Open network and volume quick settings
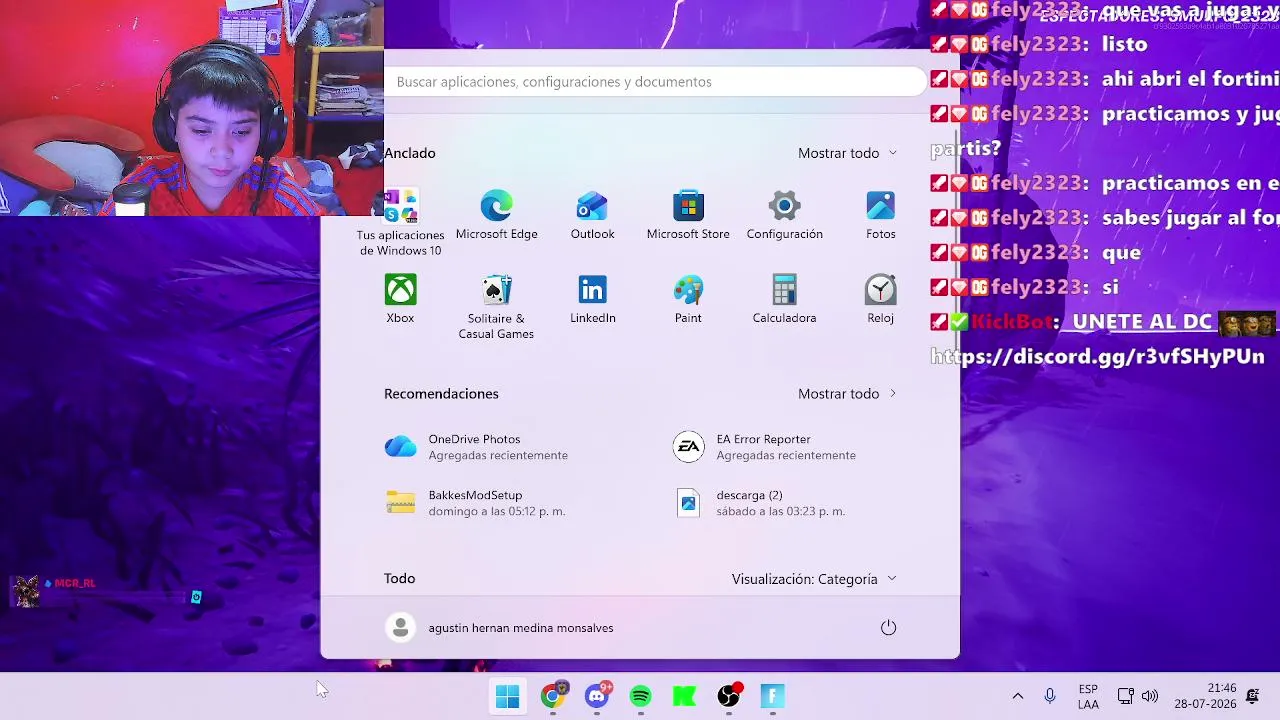The image size is (1280, 720). [1137, 696]
